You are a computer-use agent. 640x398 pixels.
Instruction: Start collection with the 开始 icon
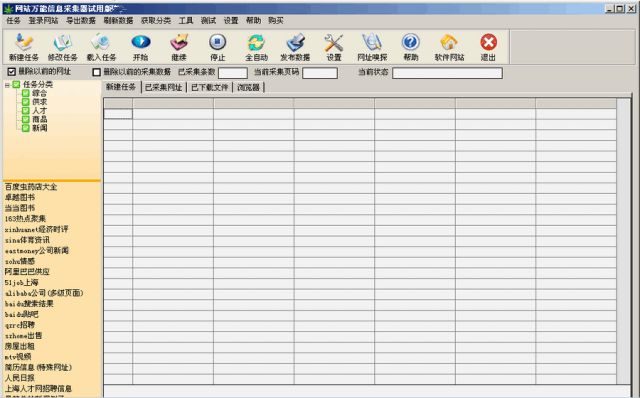click(140, 42)
